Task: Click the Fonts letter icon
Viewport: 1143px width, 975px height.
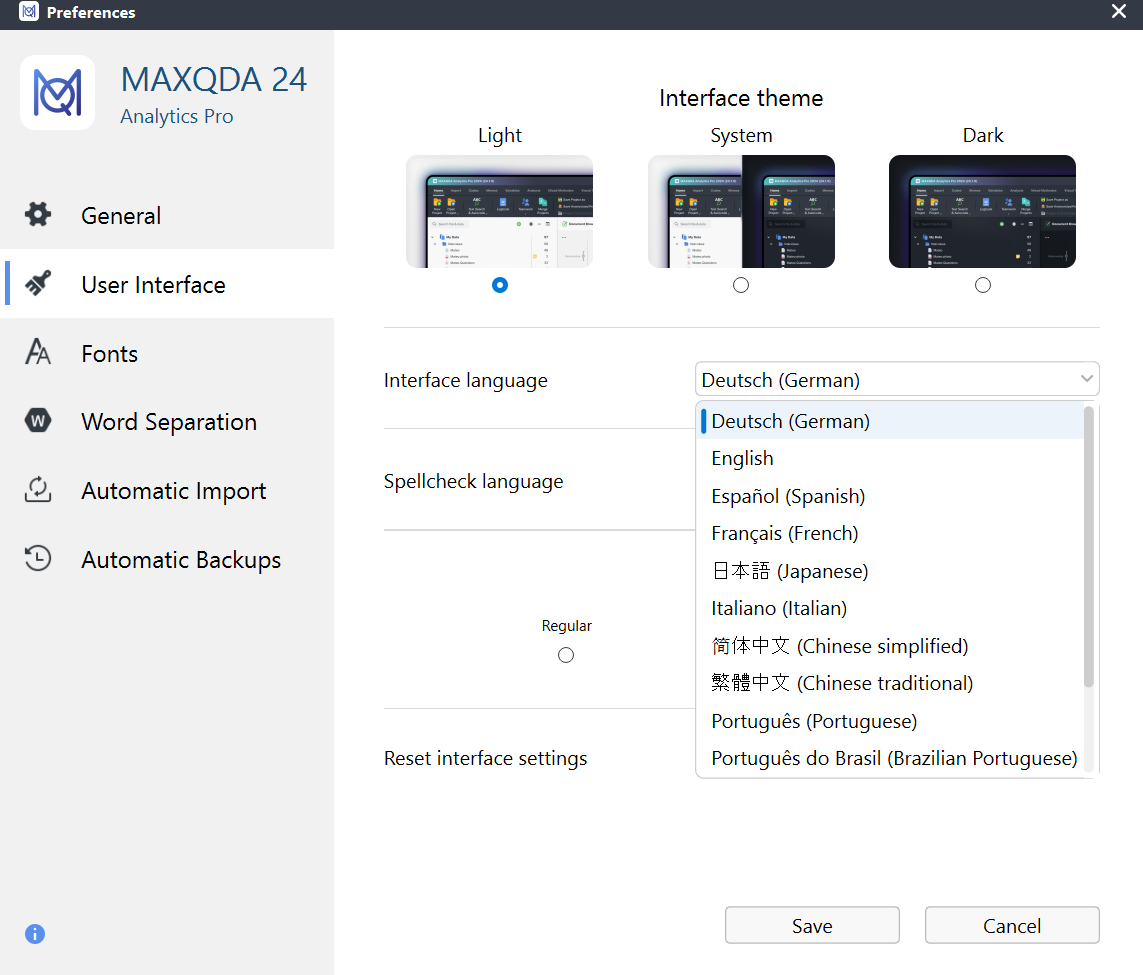Action: [x=38, y=352]
